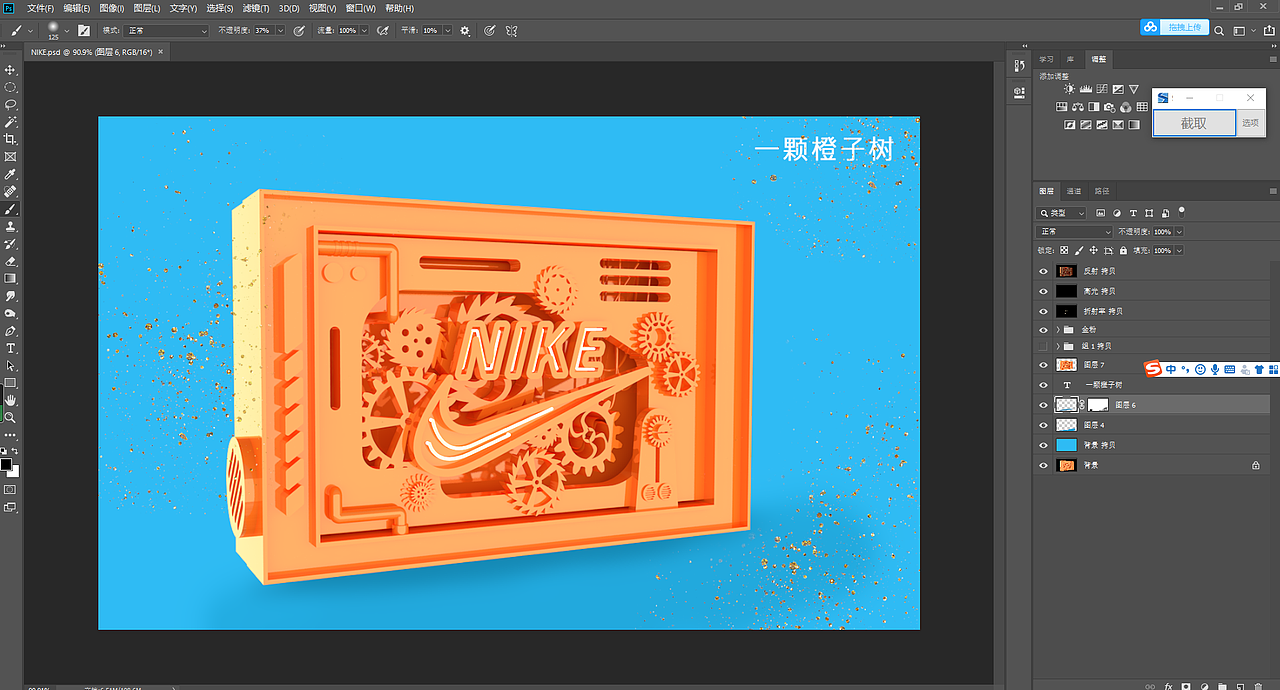This screenshot has height=690, width=1280.
Task: Open flow 100% dropdown arrow
Action: coord(364,30)
